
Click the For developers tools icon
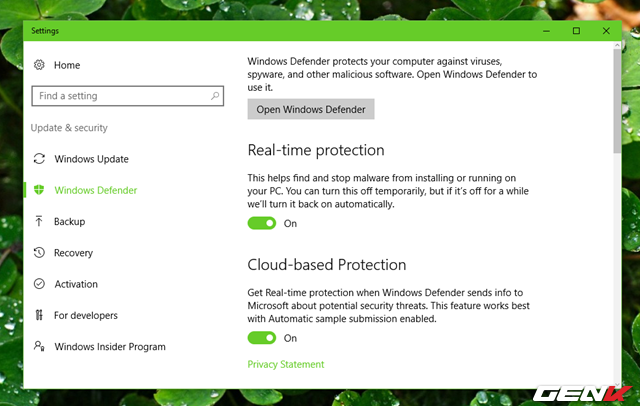click(39, 315)
